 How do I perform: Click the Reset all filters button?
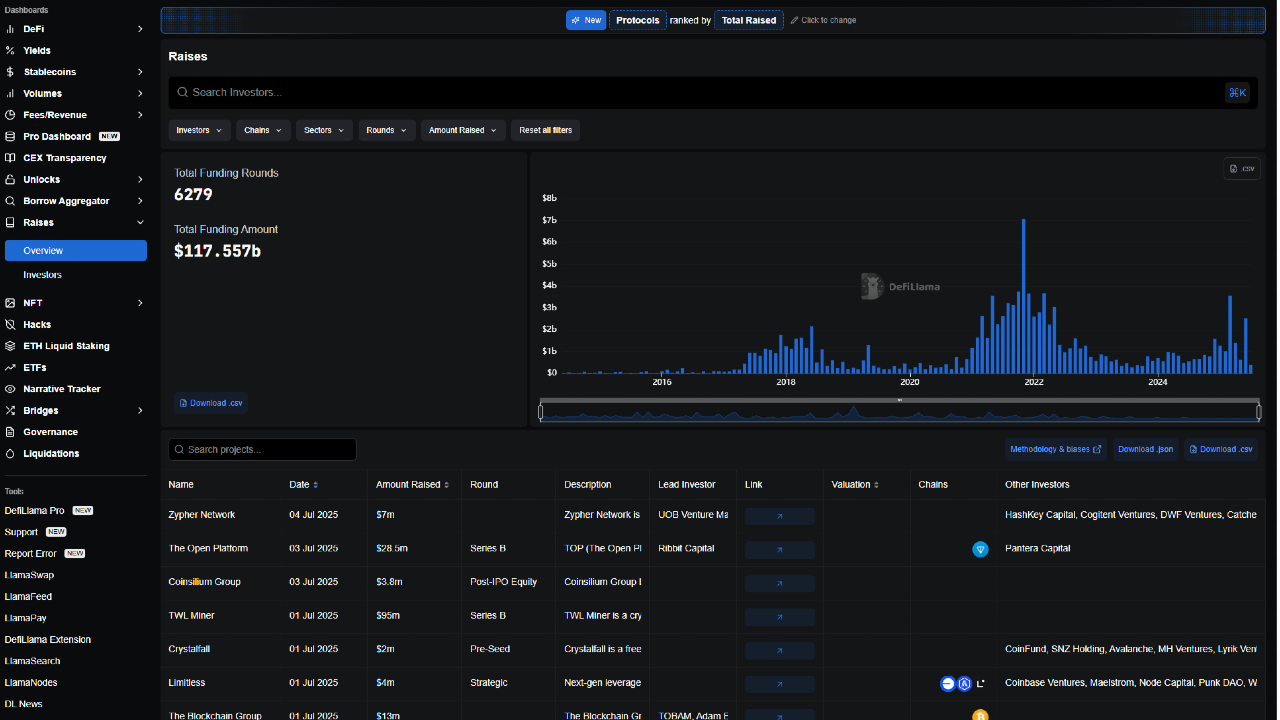(x=545, y=130)
